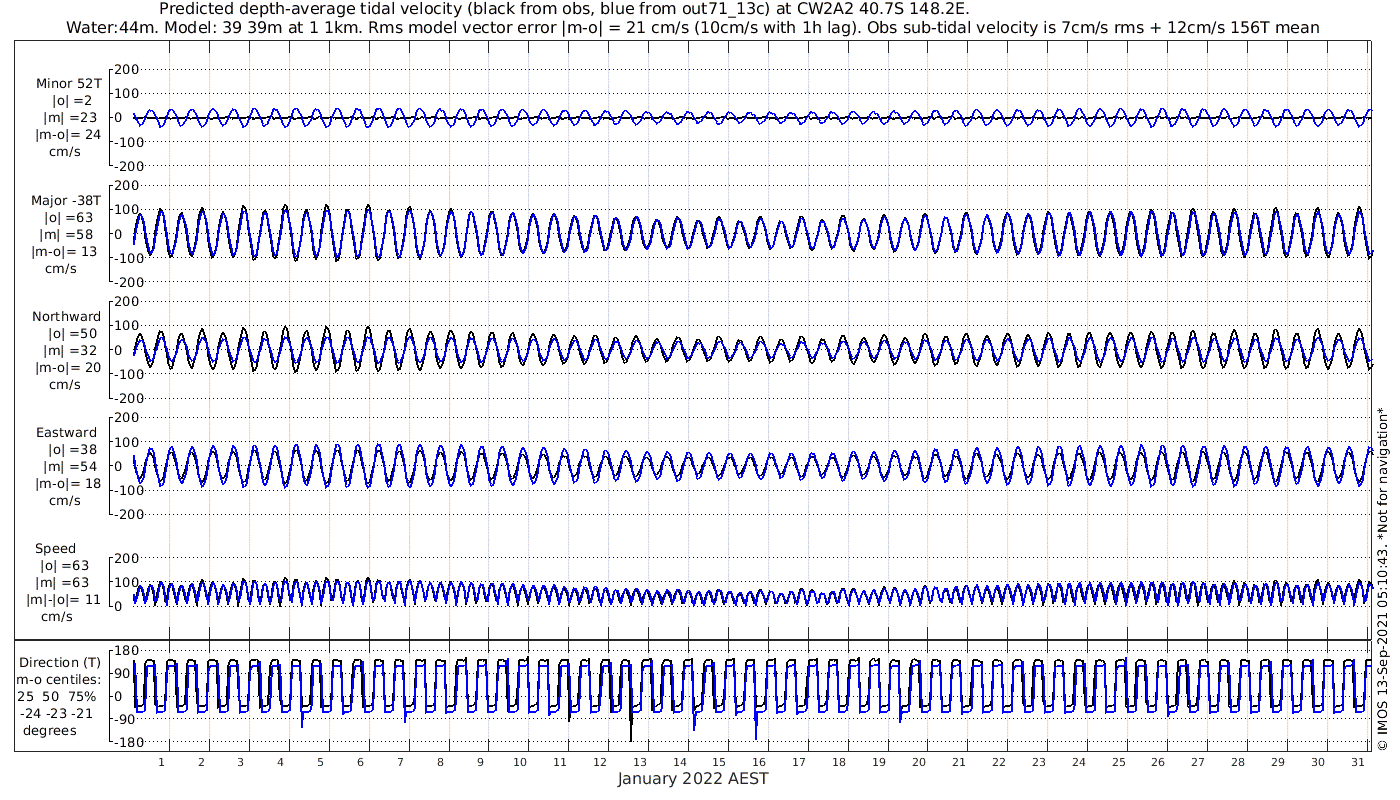This screenshot has height=800, width=1400.
Task: Click '|m-o|= 20' in the Northward panel
Action: tap(66, 367)
